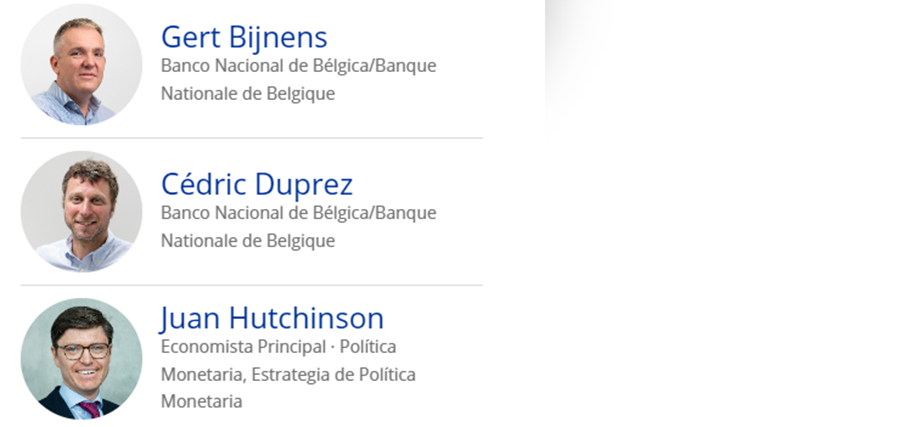
Task: Click the blank white area right of the authors
Action: click(730, 250)
